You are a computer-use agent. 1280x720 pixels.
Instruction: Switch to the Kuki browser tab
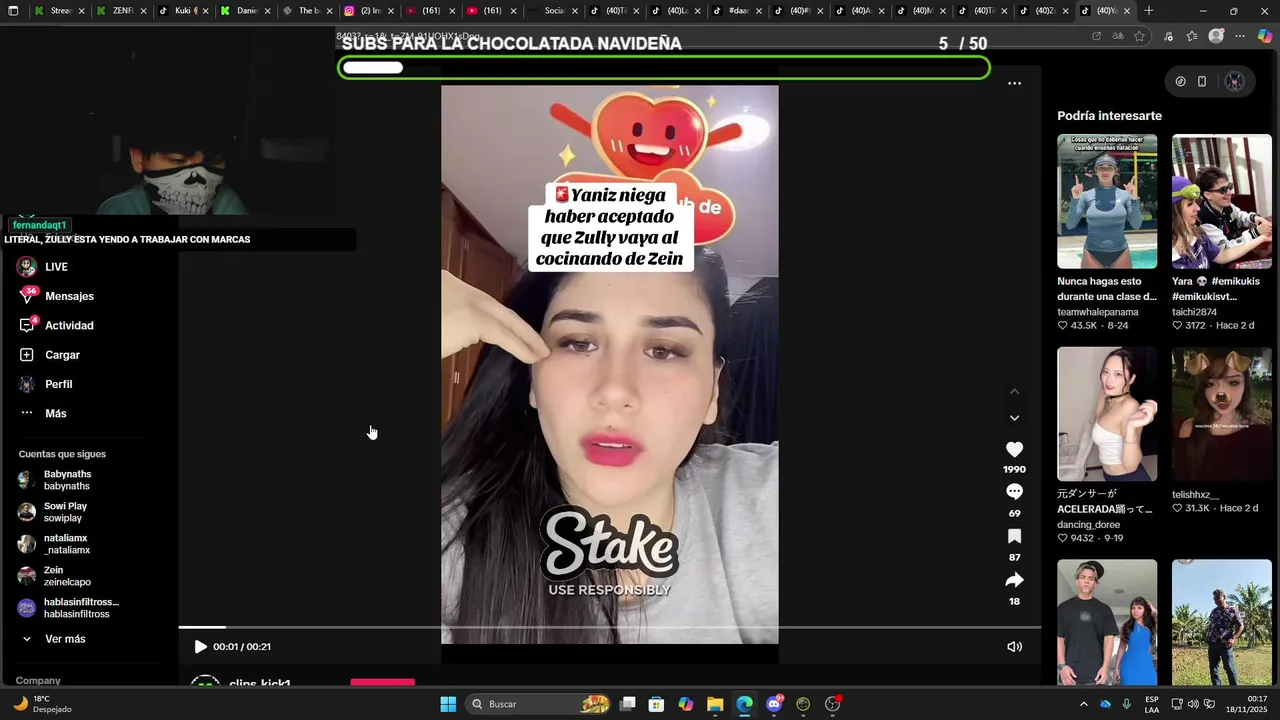[x=182, y=11]
